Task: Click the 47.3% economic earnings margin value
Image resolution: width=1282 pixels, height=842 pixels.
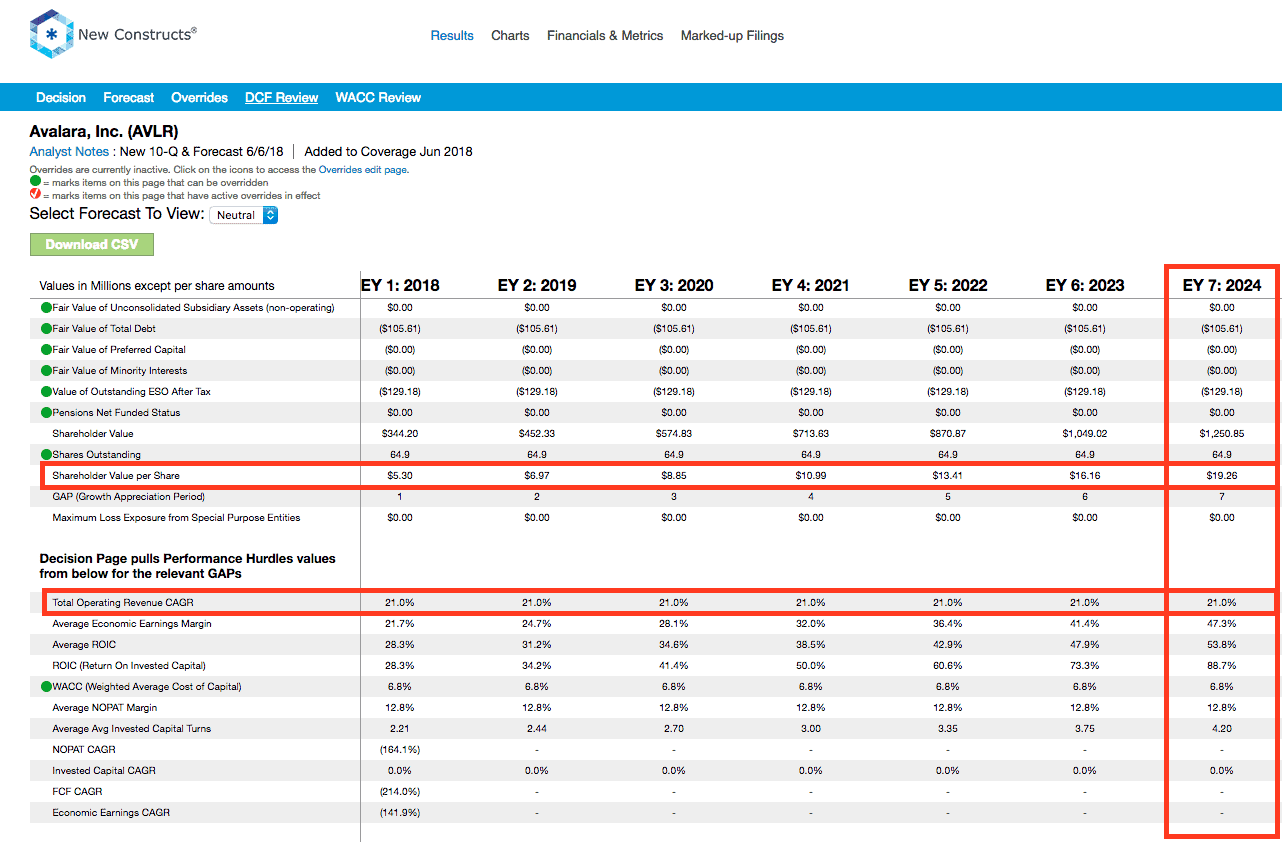Action: pyautogui.click(x=1222, y=623)
